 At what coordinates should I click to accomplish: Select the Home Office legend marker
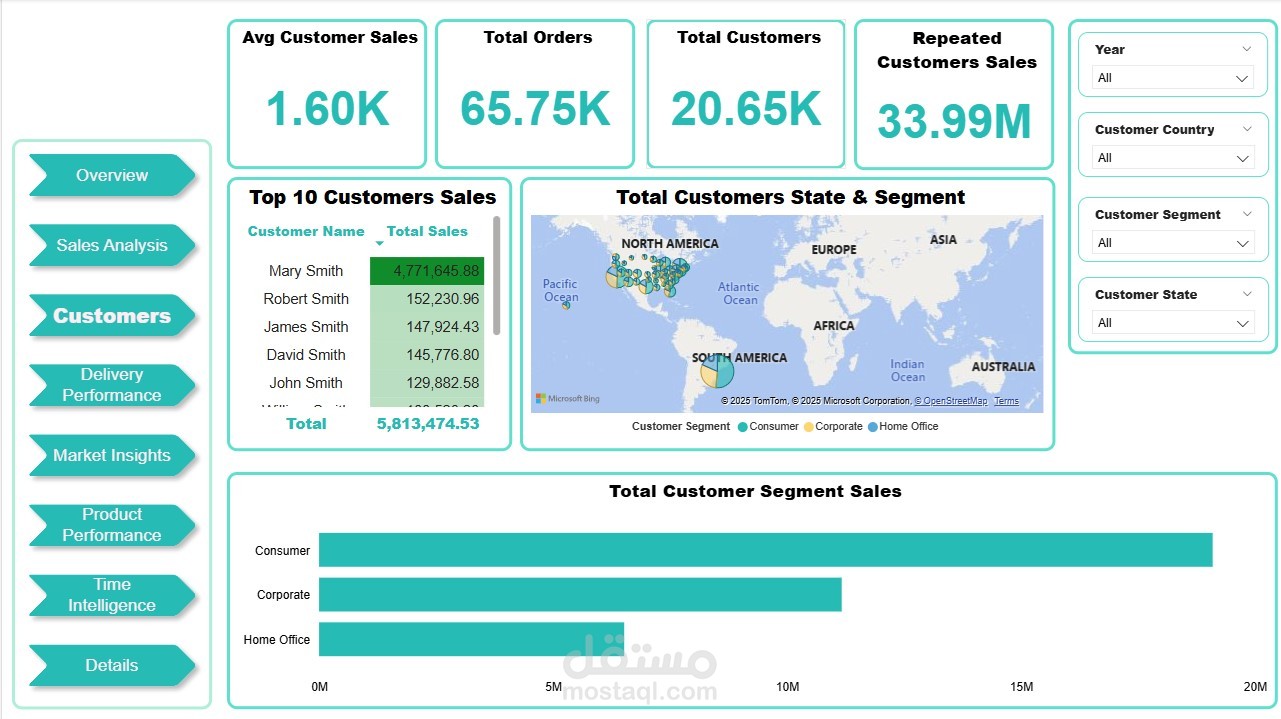(872, 427)
